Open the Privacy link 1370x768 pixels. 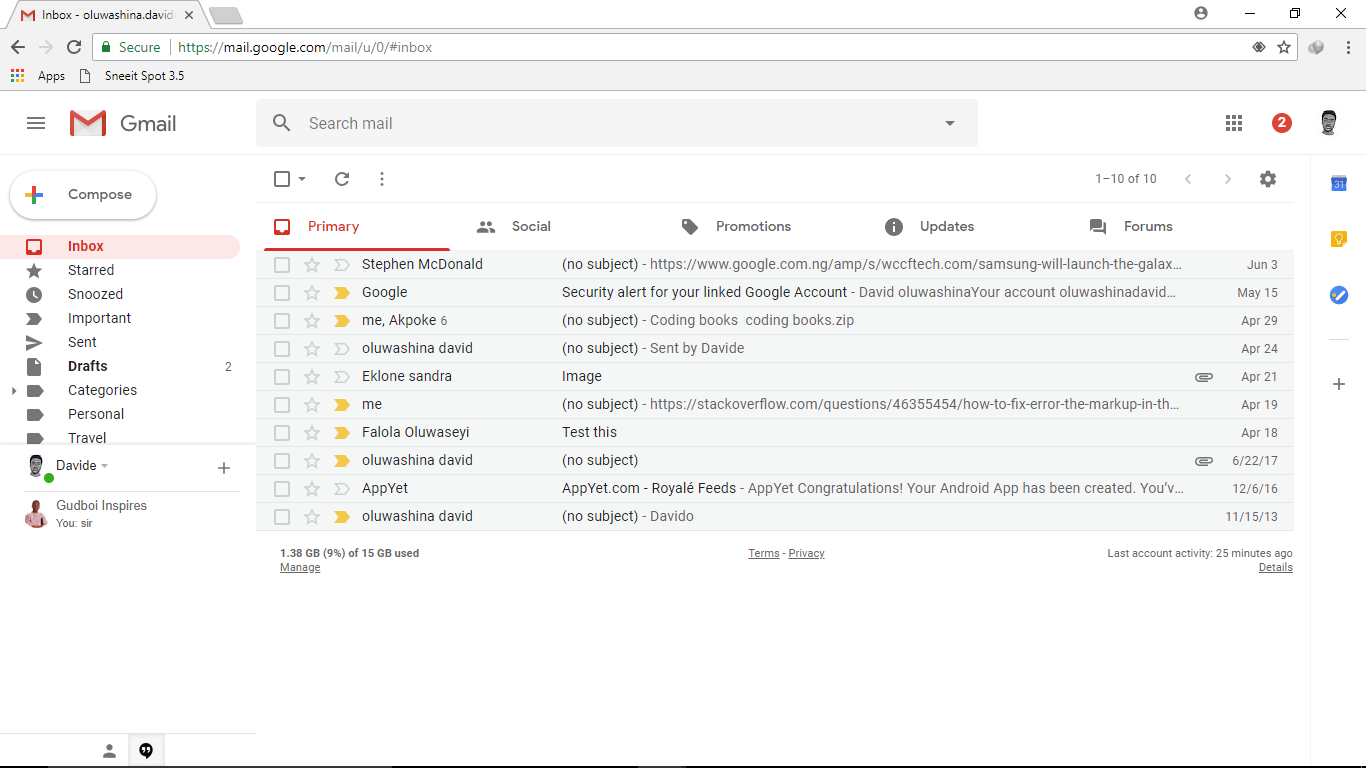pyautogui.click(x=806, y=554)
